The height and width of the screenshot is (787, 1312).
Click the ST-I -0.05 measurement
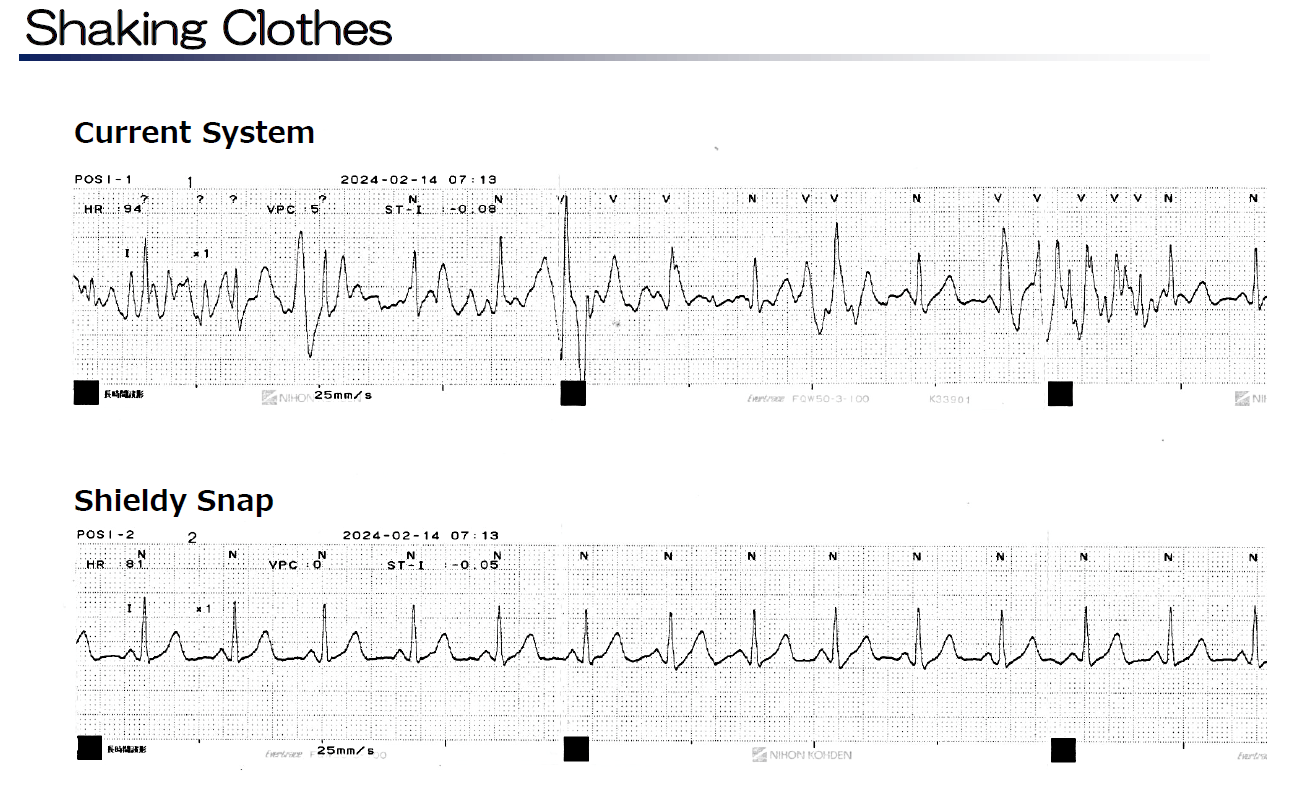click(442, 565)
